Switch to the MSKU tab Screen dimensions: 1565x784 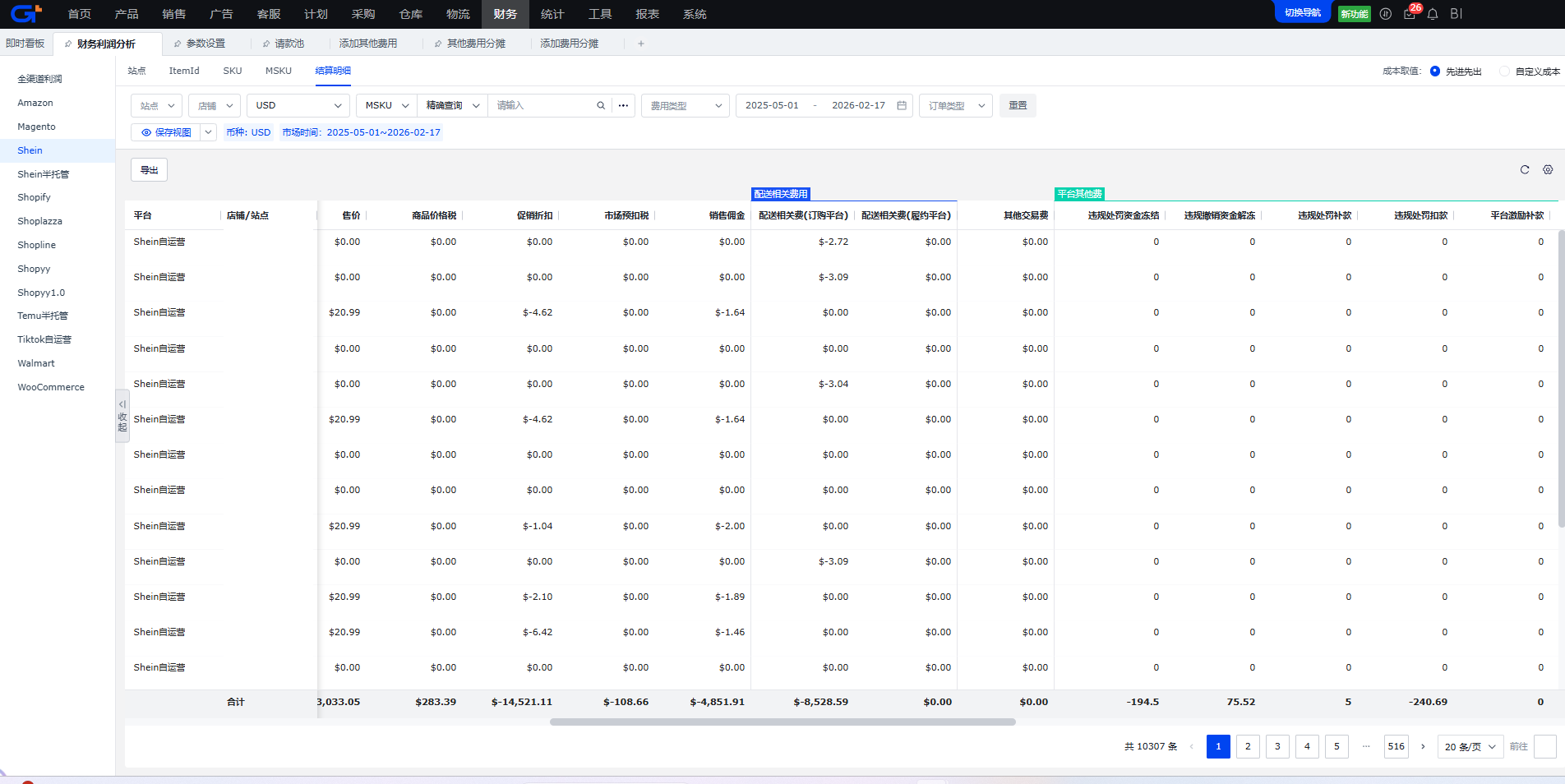pyautogui.click(x=278, y=71)
